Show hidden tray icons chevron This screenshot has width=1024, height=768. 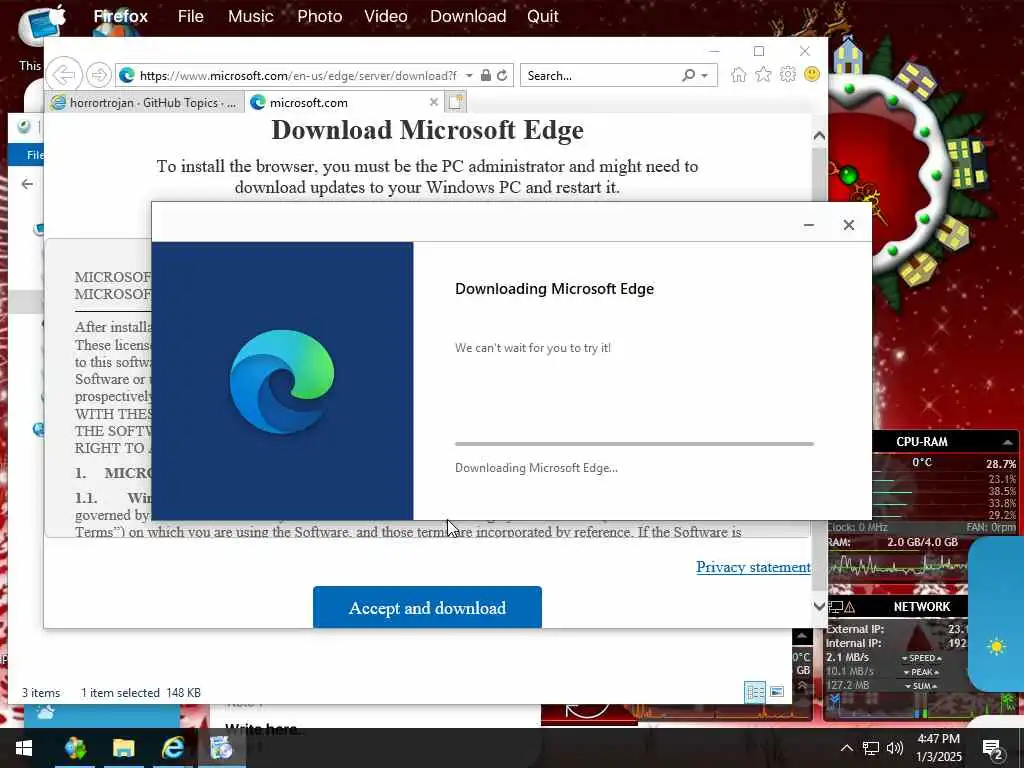[846, 748]
